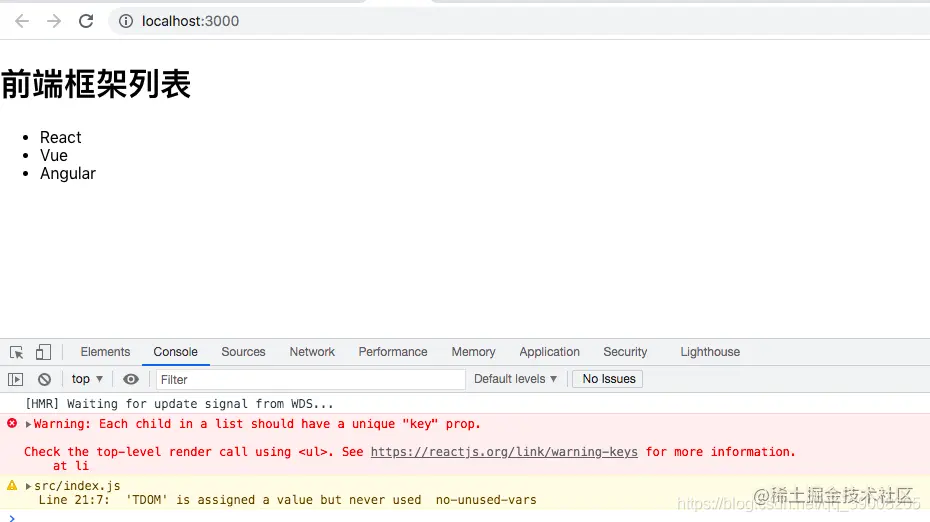Reload the localhost page
This screenshot has height=522, width=930.
click(86, 21)
